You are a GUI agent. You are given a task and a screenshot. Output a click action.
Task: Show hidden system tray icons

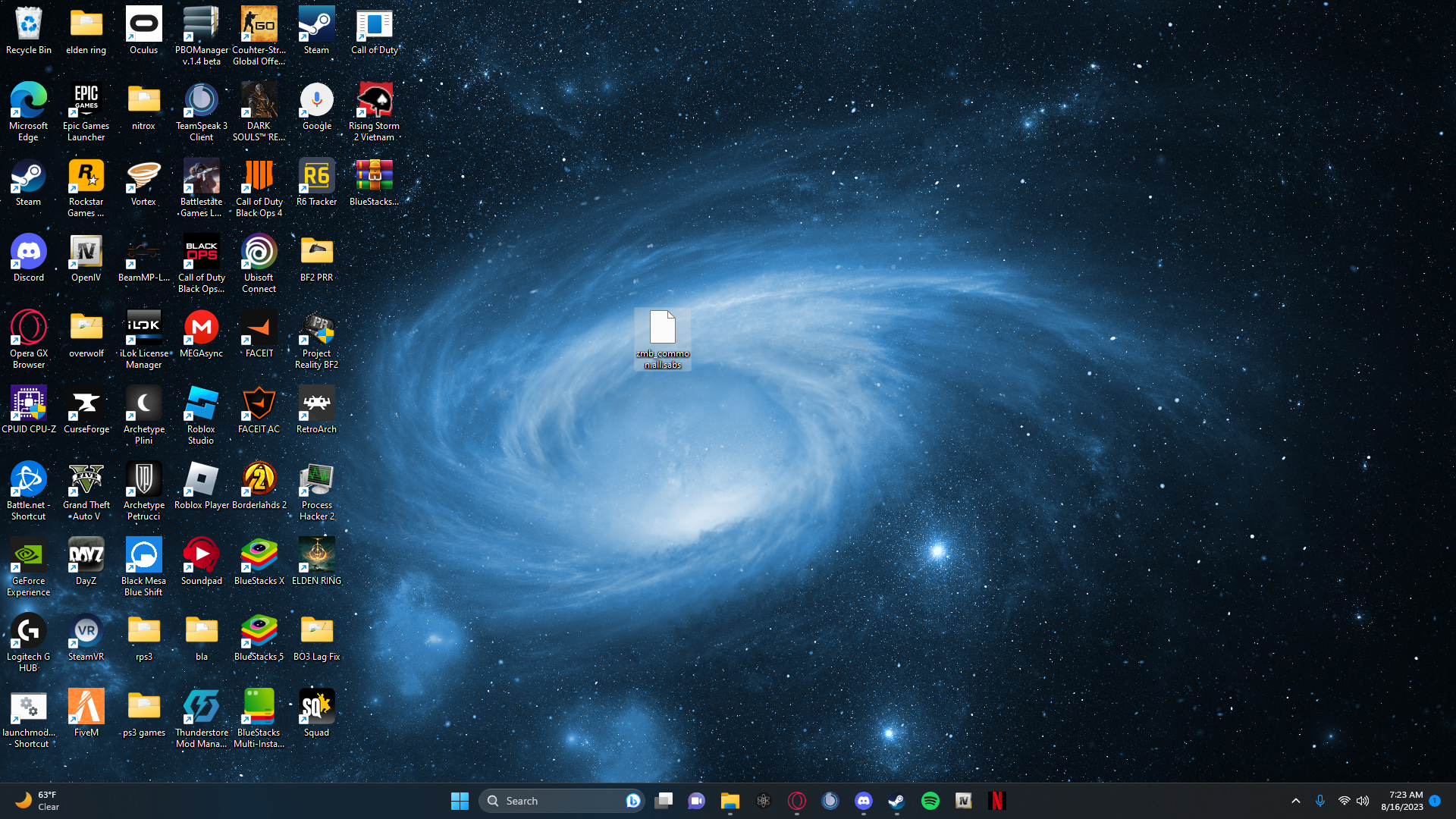tap(1296, 801)
